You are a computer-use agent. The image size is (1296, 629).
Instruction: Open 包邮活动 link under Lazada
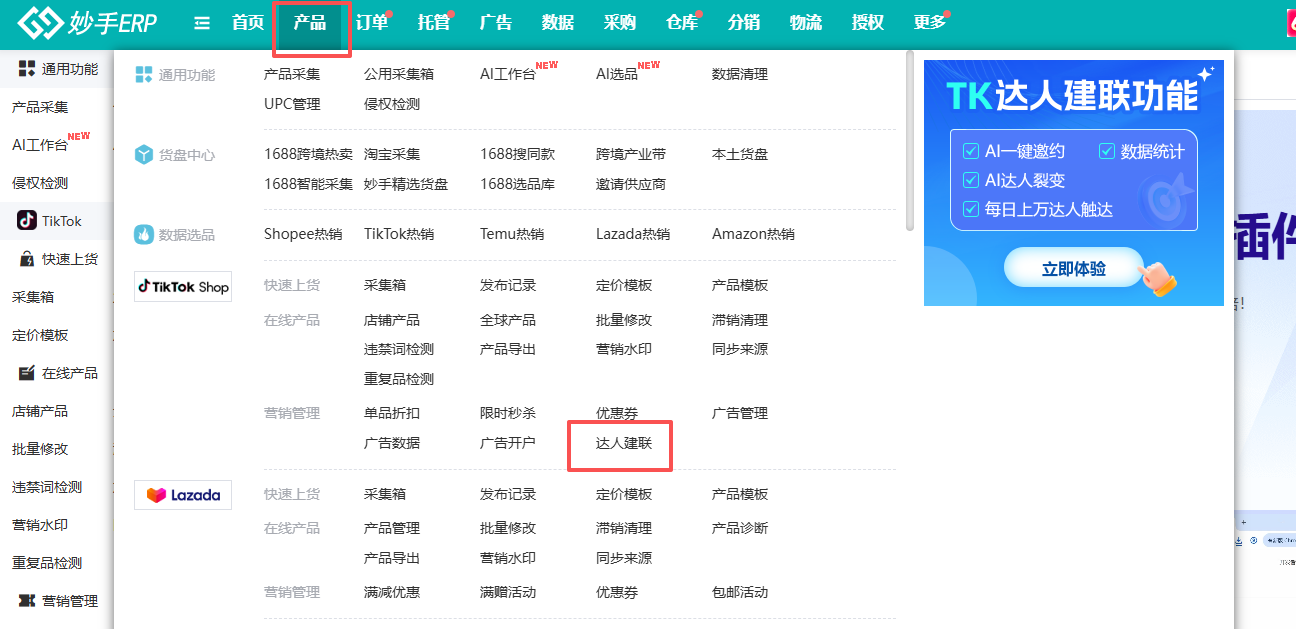point(740,592)
